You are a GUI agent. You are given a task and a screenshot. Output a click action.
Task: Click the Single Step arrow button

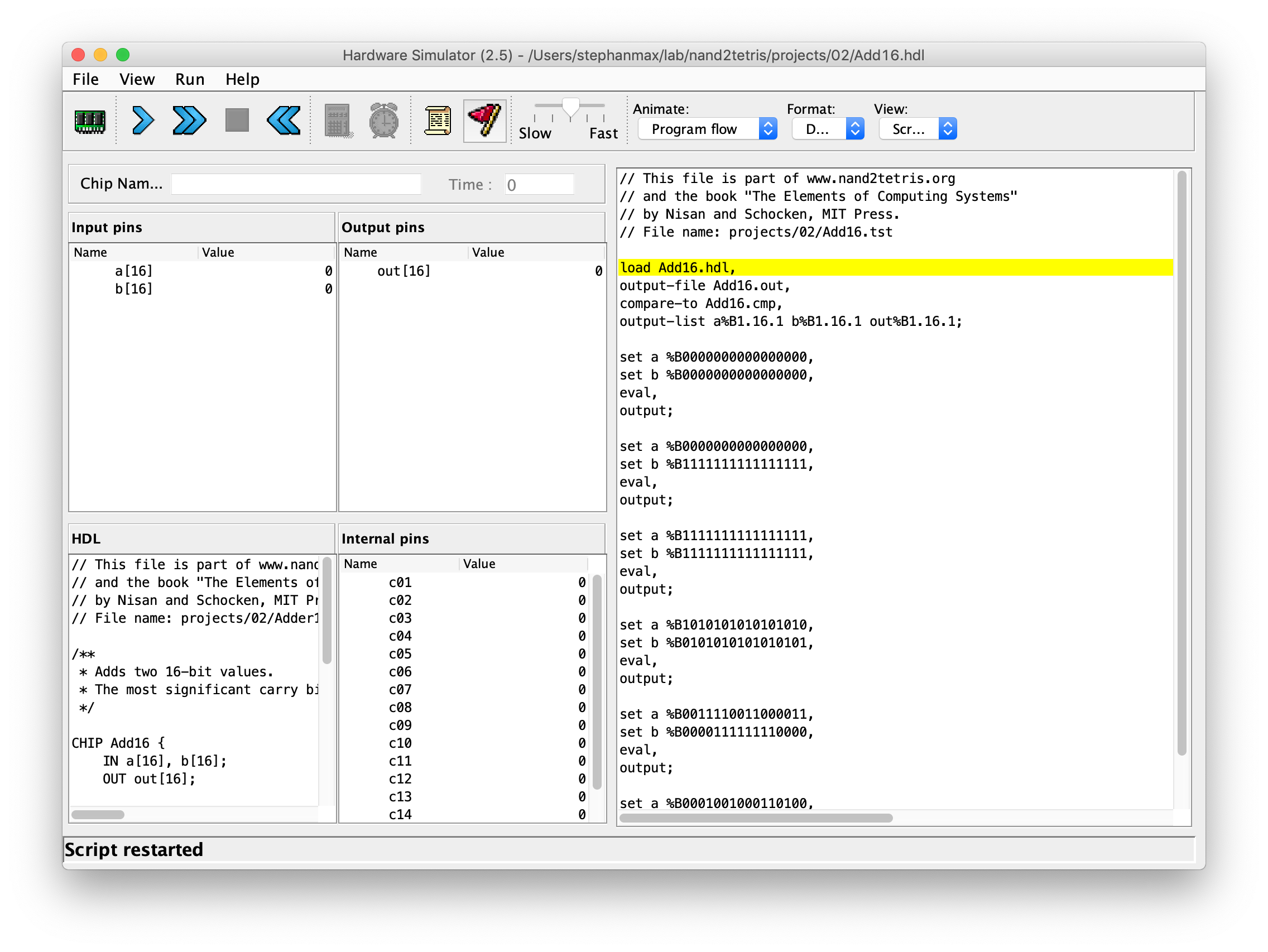point(143,121)
